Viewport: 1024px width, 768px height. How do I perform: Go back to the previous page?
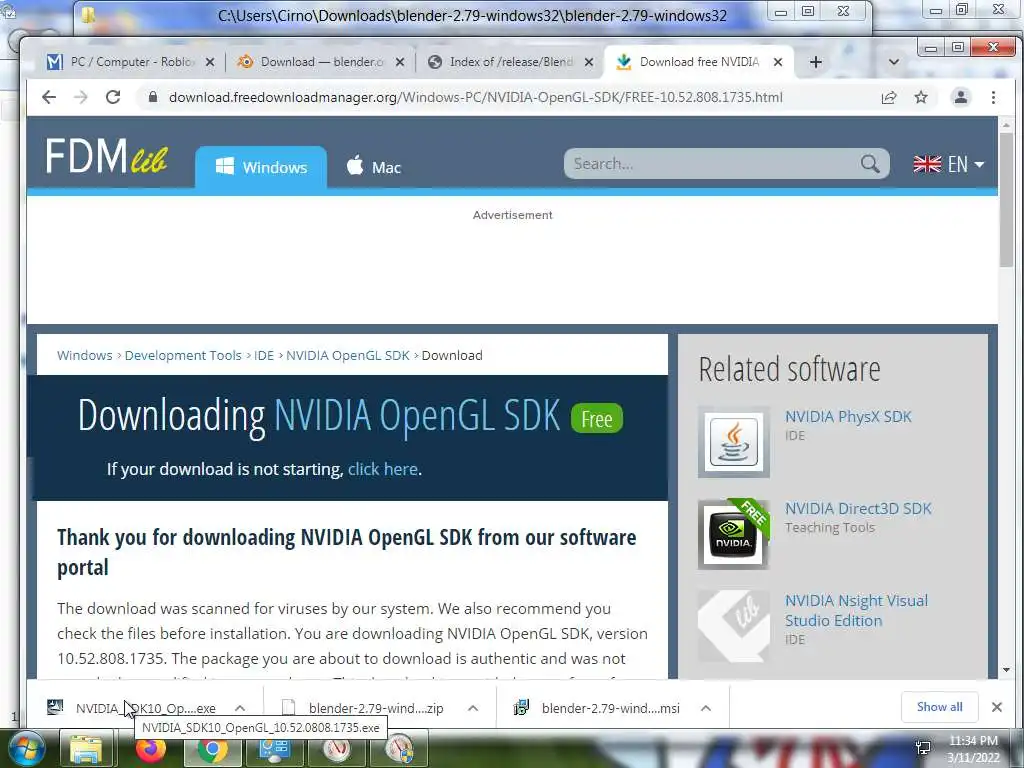[x=49, y=97]
